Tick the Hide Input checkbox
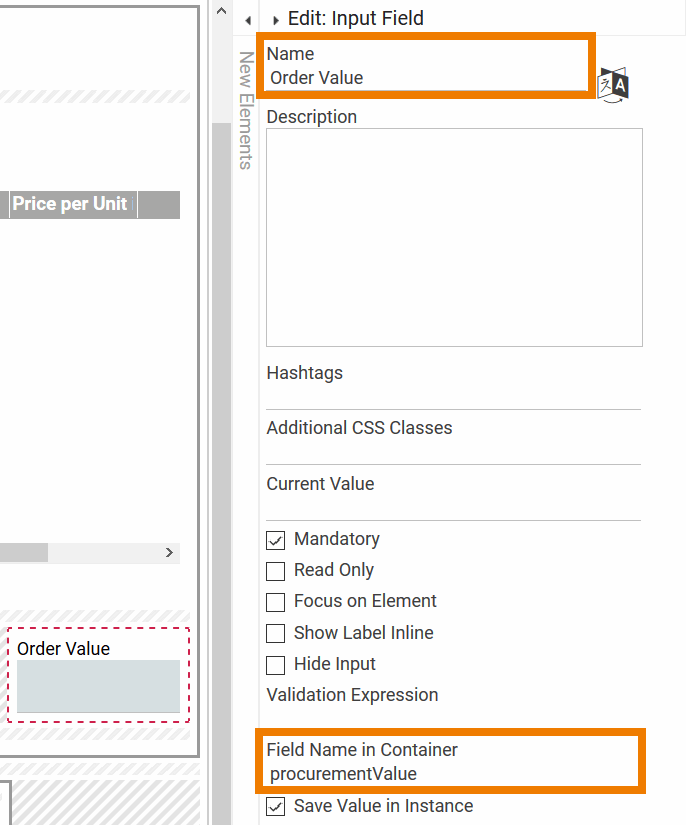The height and width of the screenshot is (825, 686). 276,665
